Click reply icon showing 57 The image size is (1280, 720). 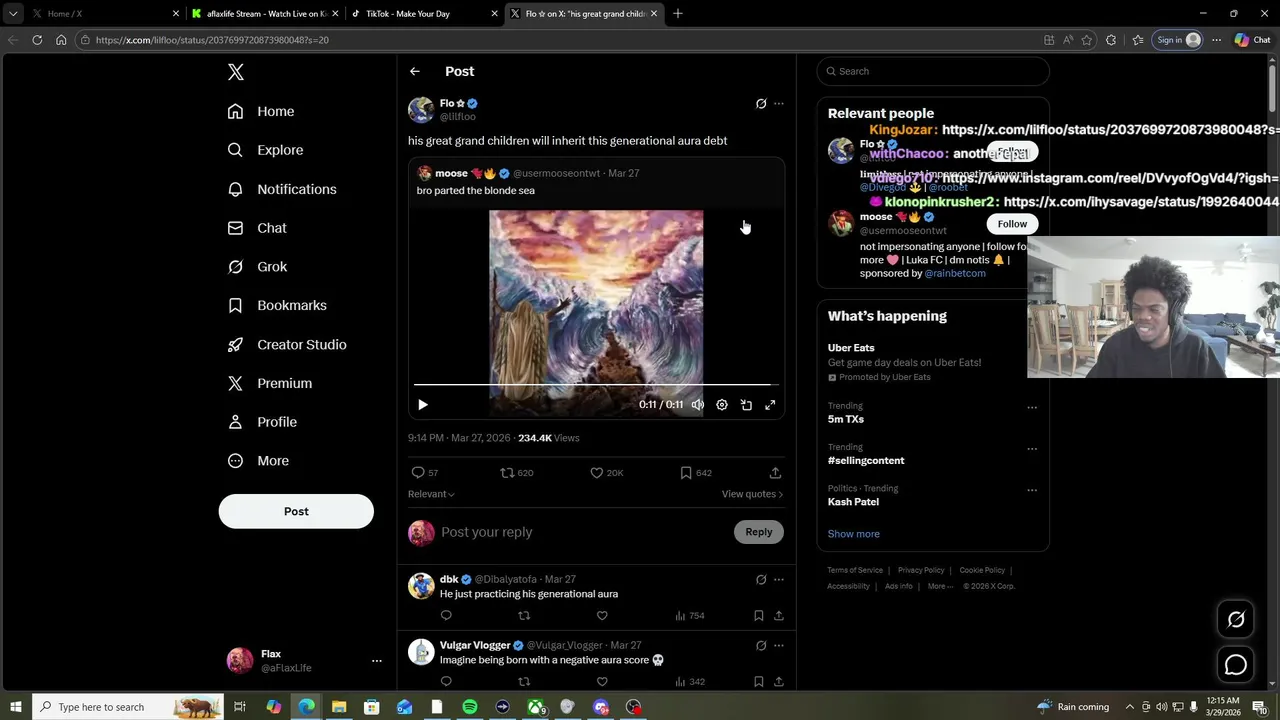[x=424, y=473]
